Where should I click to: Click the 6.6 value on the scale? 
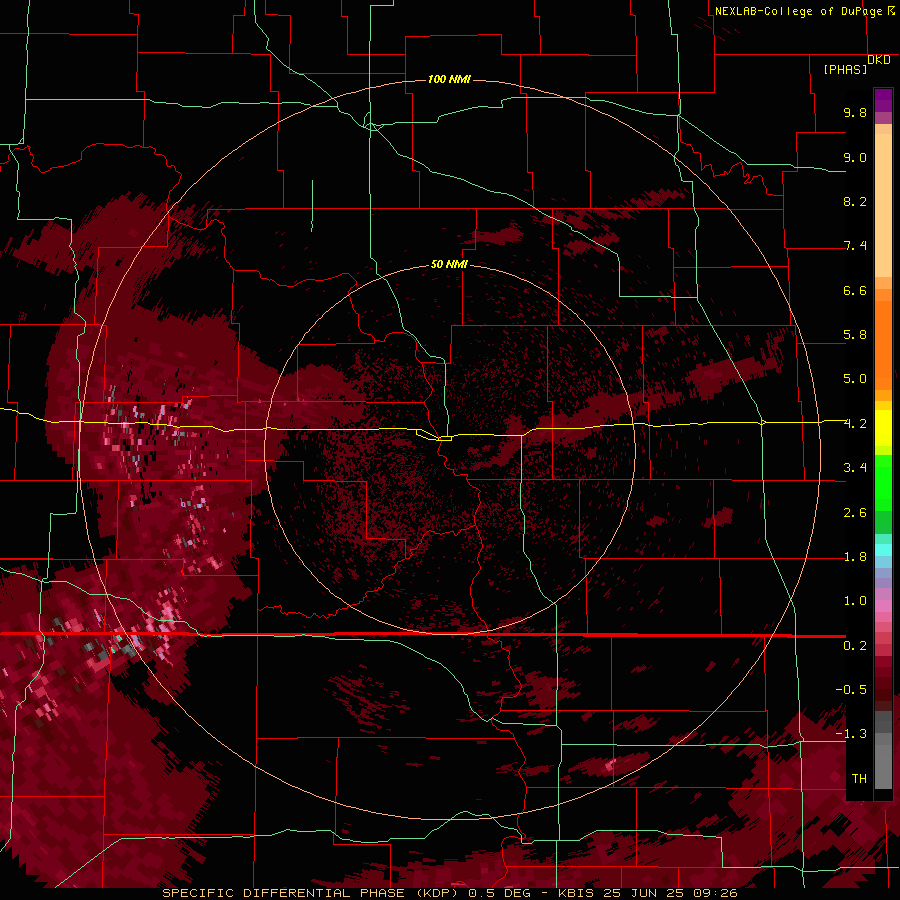(855, 290)
